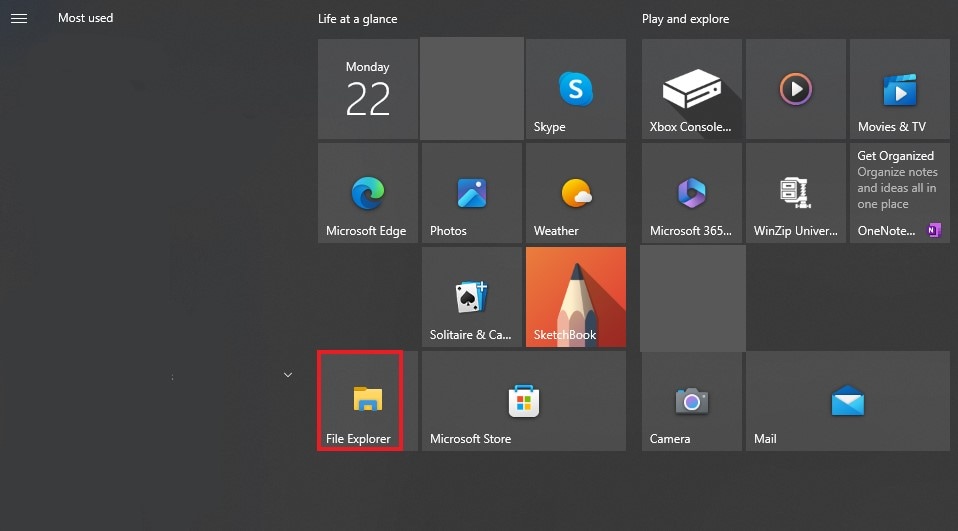Launch the Skype tile
This screenshot has height=531, width=958.
tap(576, 89)
